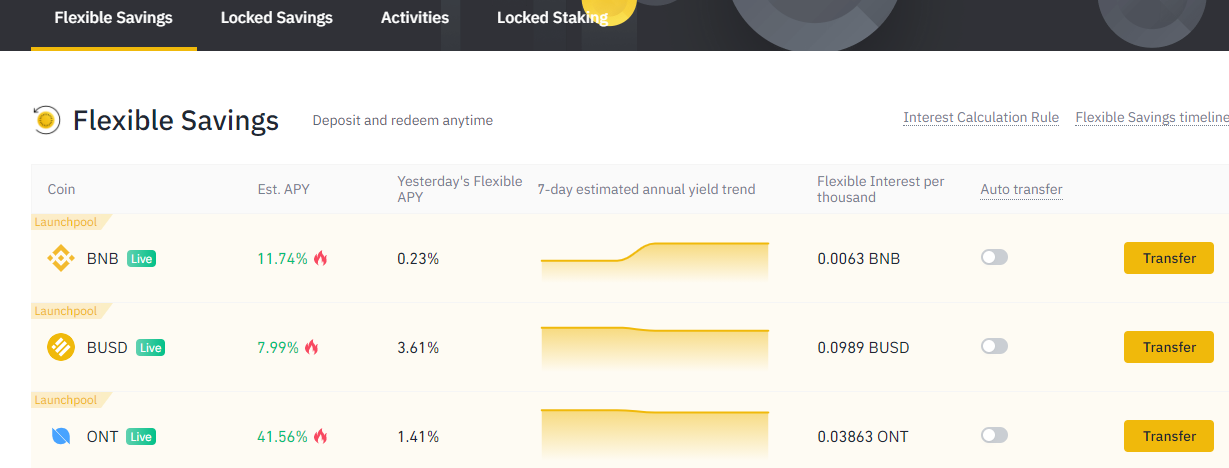Open the Flexible Savings timeline link

point(1152,117)
